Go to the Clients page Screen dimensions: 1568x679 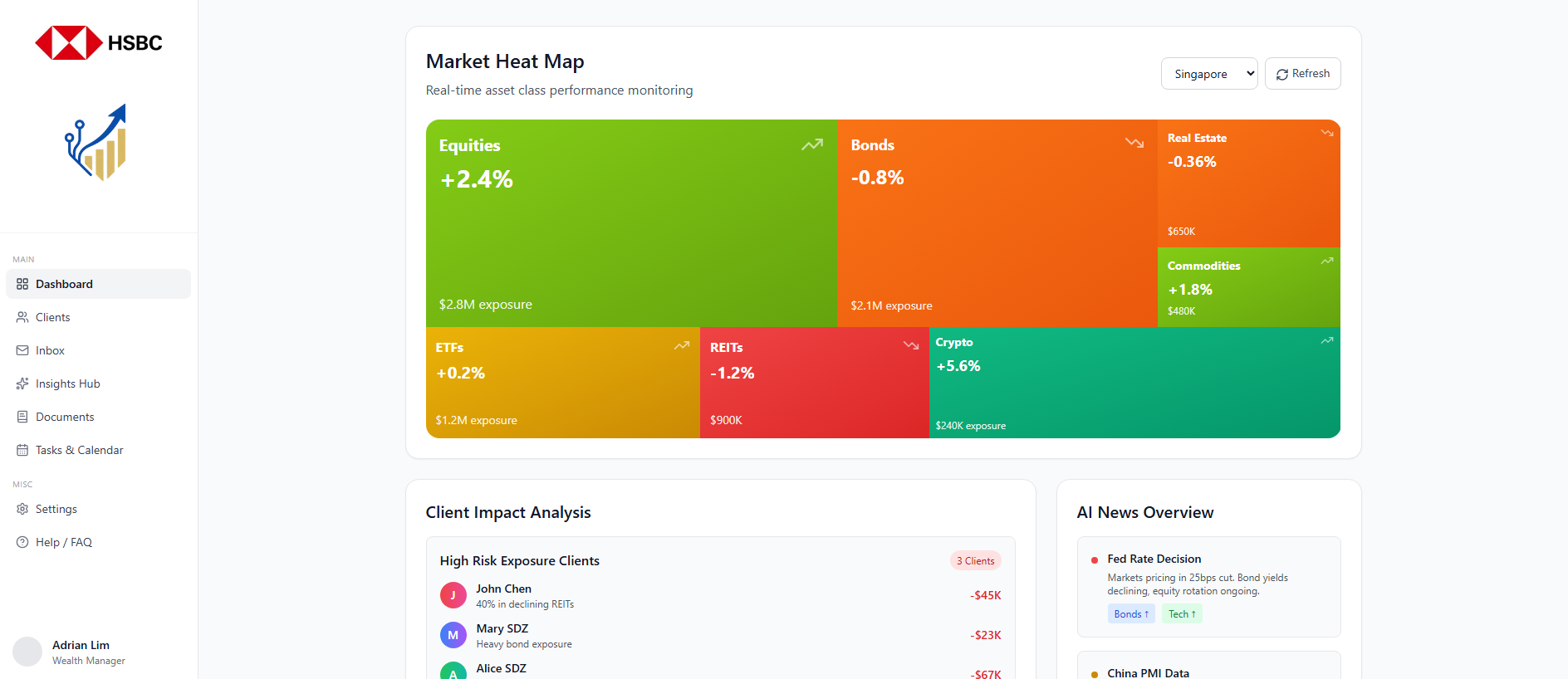click(98, 317)
